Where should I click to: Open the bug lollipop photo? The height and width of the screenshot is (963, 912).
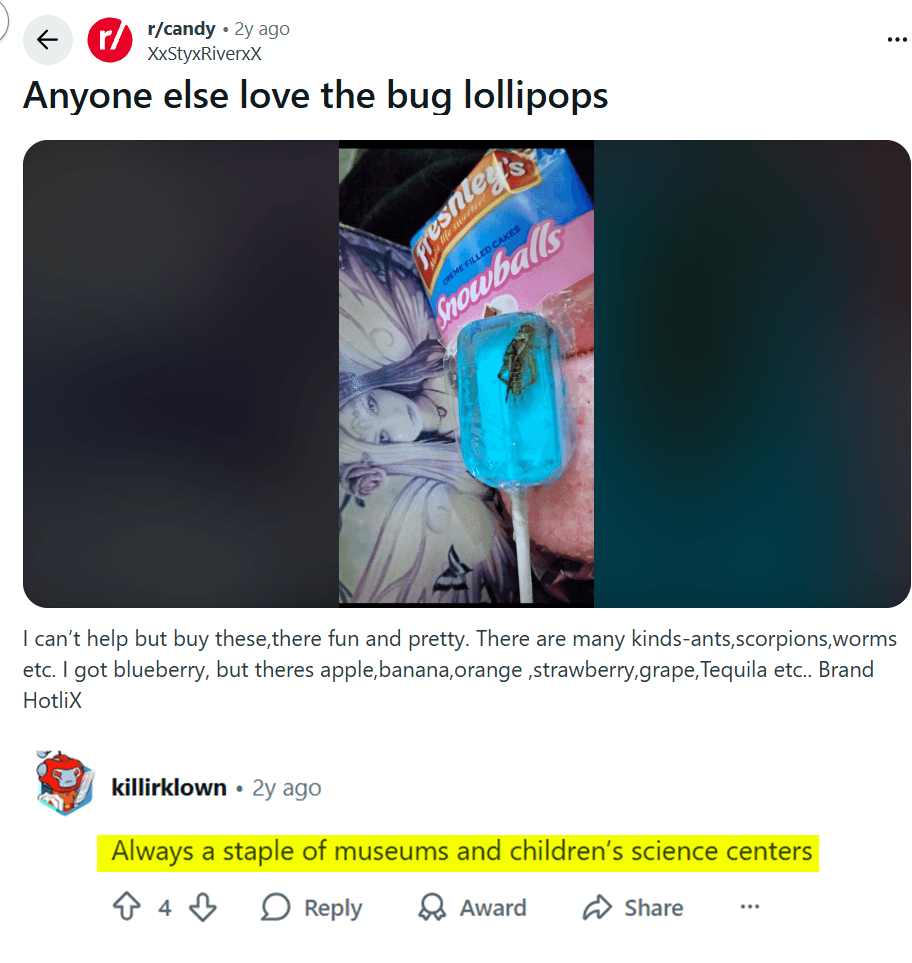point(466,373)
